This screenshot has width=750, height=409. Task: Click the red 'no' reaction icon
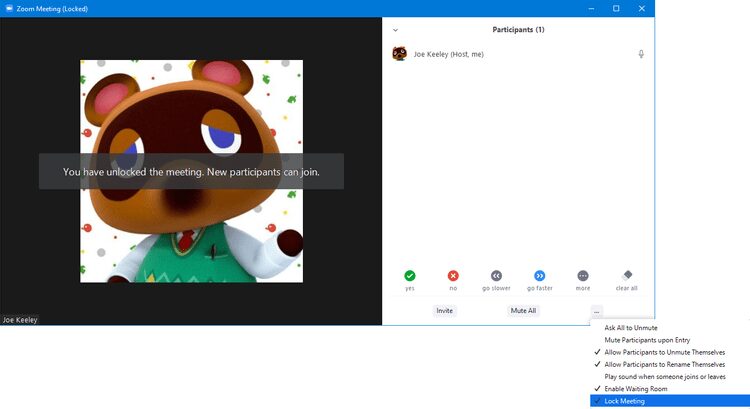pyautogui.click(x=453, y=275)
